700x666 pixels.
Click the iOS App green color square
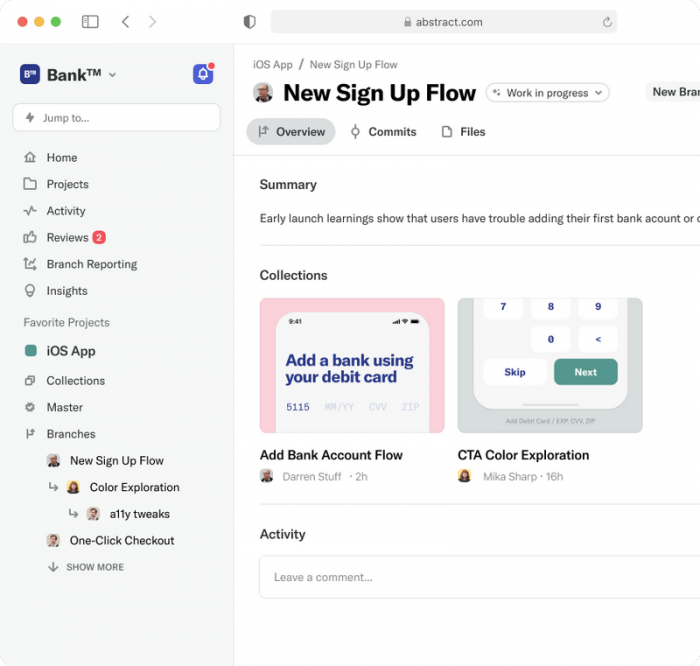(30, 350)
